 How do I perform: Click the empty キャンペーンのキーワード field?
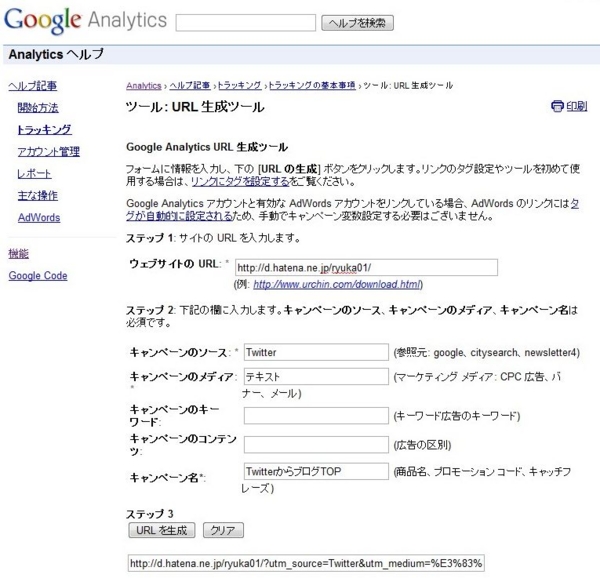[316, 416]
